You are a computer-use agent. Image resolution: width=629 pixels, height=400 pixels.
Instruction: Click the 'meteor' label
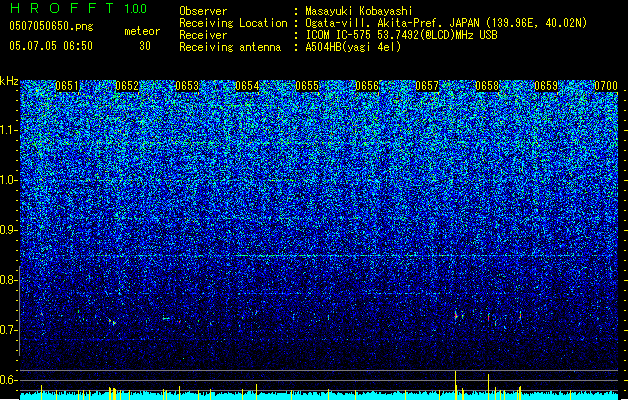pos(142,31)
